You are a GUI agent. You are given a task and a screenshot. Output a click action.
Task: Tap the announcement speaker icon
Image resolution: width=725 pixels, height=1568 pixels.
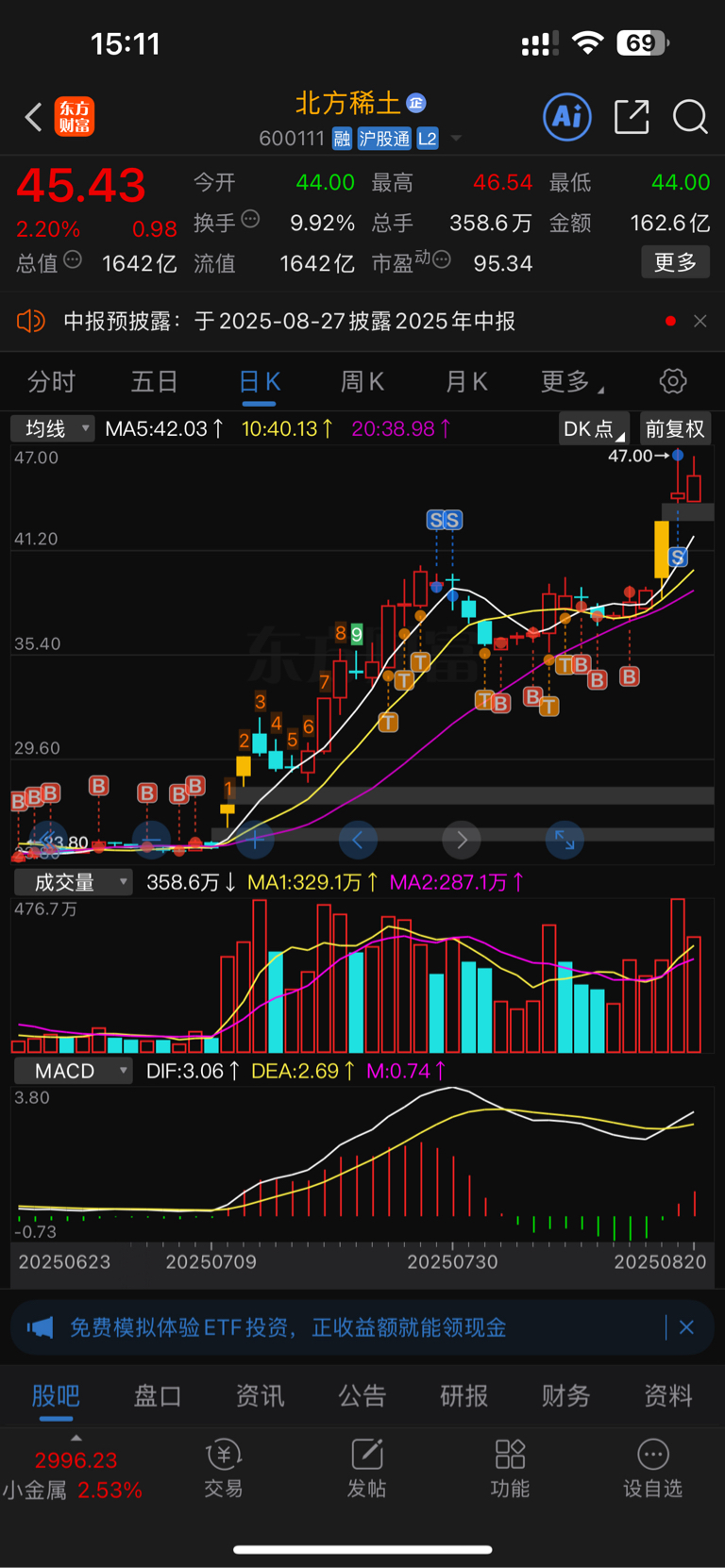click(31, 321)
